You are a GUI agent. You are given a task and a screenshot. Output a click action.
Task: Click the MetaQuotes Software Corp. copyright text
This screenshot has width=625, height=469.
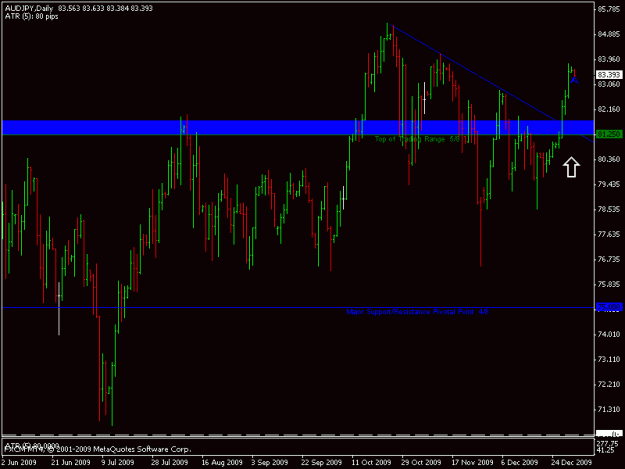click(x=97, y=449)
